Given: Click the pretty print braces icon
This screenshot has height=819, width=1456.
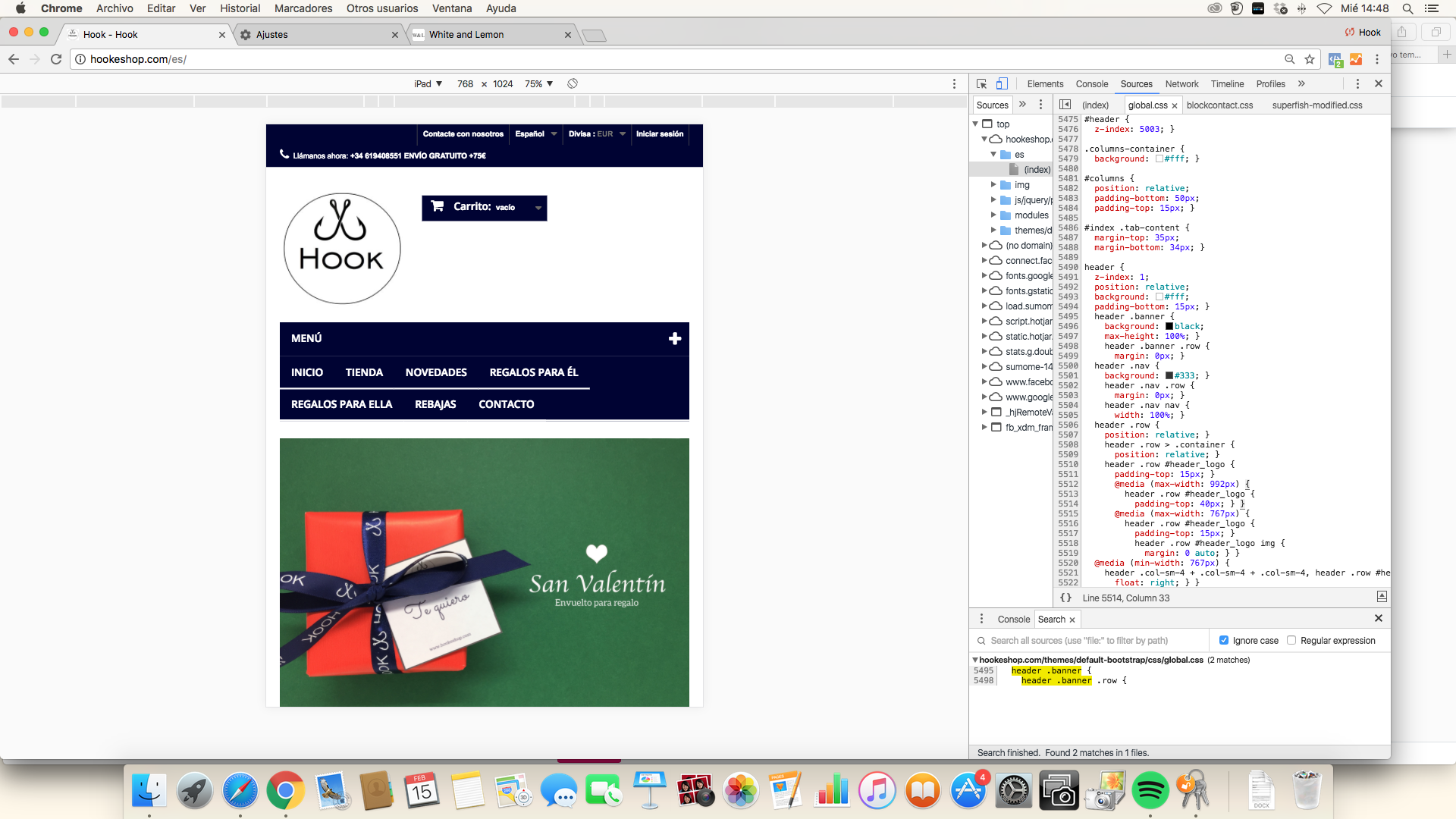Looking at the screenshot, I should click(x=1065, y=598).
